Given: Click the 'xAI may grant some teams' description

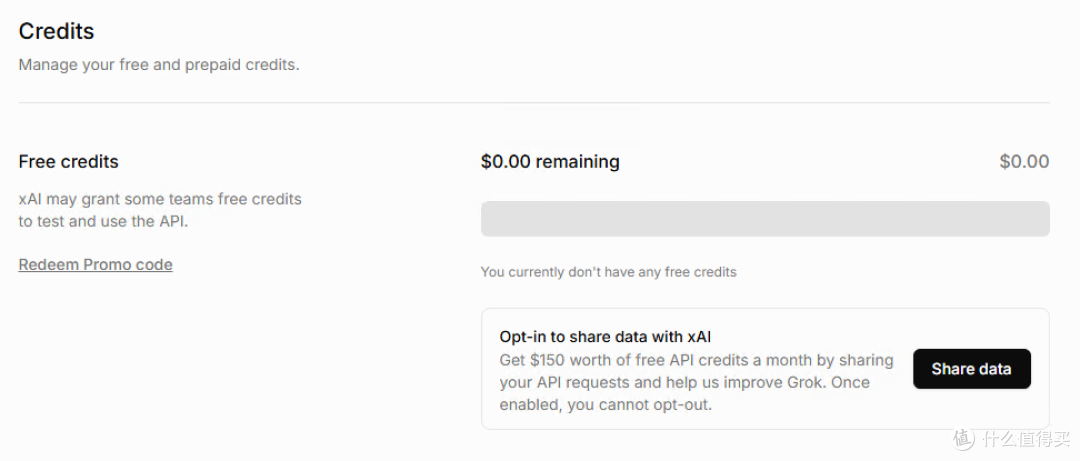Looking at the screenshot, I should click(x=160, y=200).
